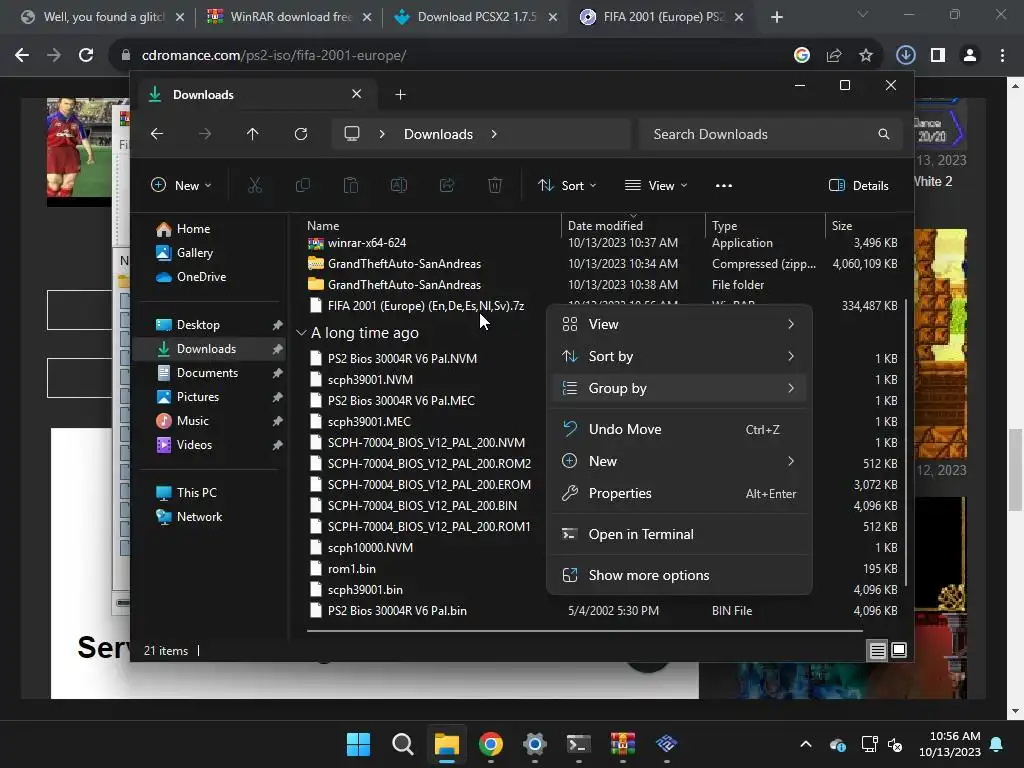Open Chrome three-dot menu
The image size is (1024, 768).
1002,56
